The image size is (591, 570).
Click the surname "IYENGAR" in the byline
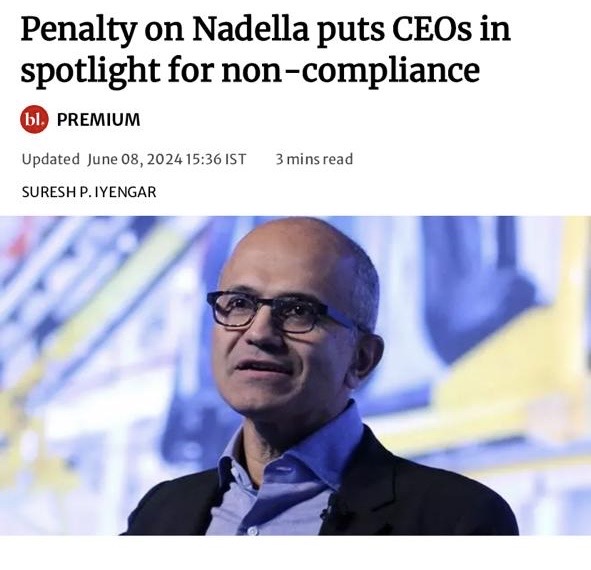(x=125, y=192)
